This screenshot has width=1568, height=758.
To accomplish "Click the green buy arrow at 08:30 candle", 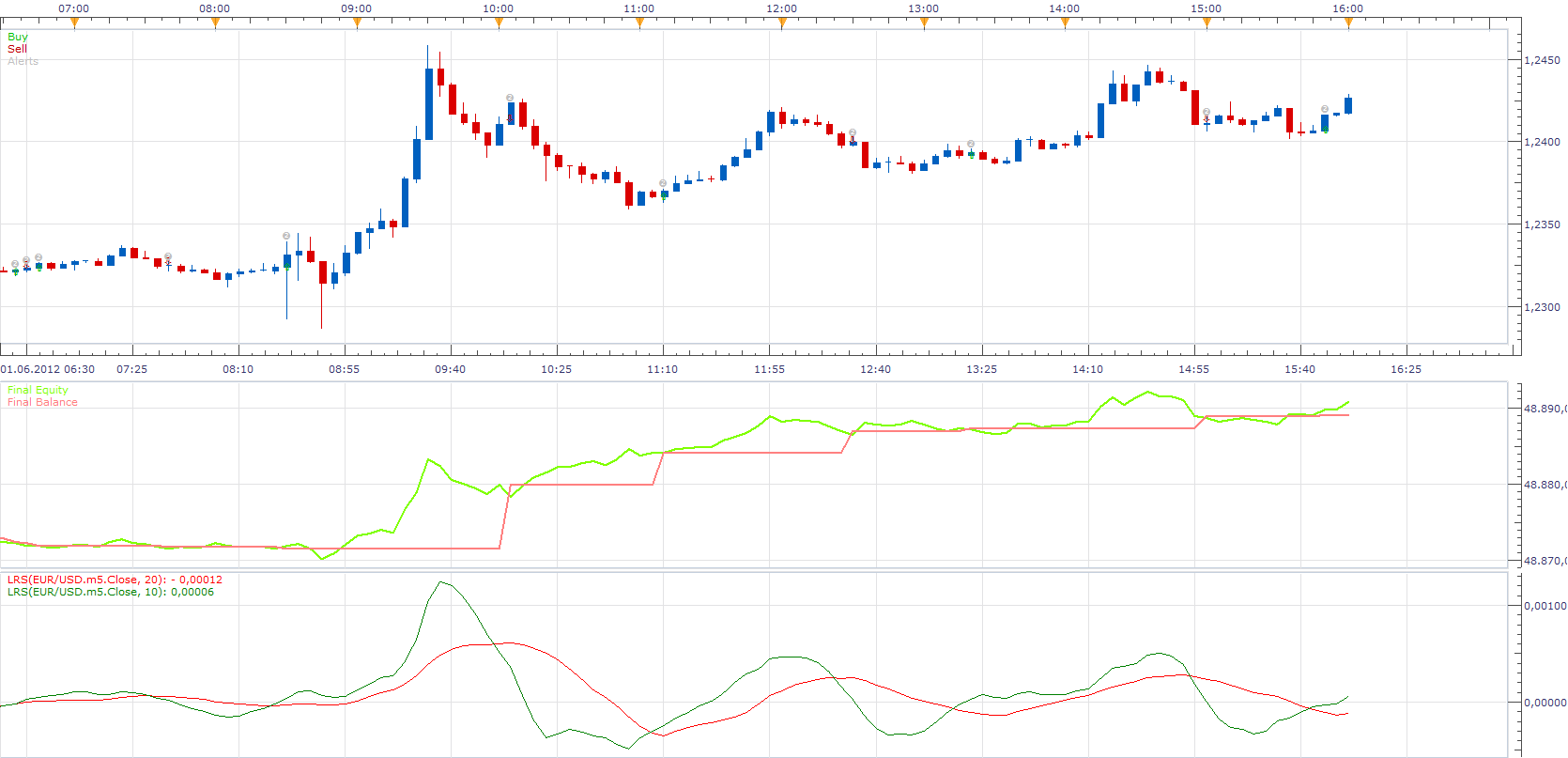I will coord(287,269).
